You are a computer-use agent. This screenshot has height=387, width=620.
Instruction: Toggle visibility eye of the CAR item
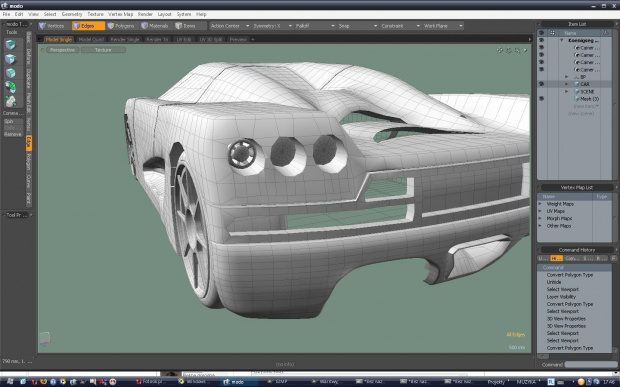click(541, 84)
